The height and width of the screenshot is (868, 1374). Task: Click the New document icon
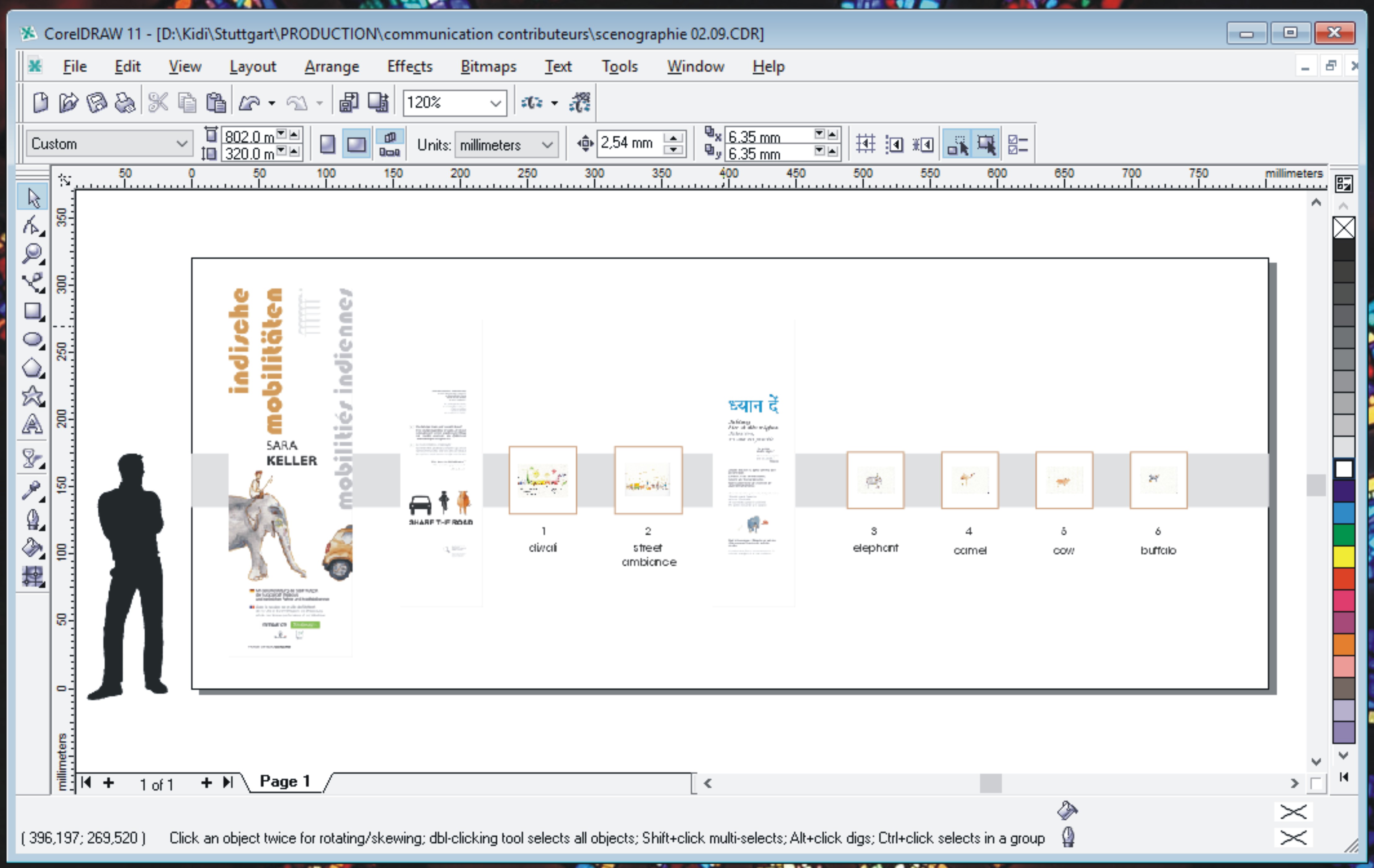tap(41, 103)
